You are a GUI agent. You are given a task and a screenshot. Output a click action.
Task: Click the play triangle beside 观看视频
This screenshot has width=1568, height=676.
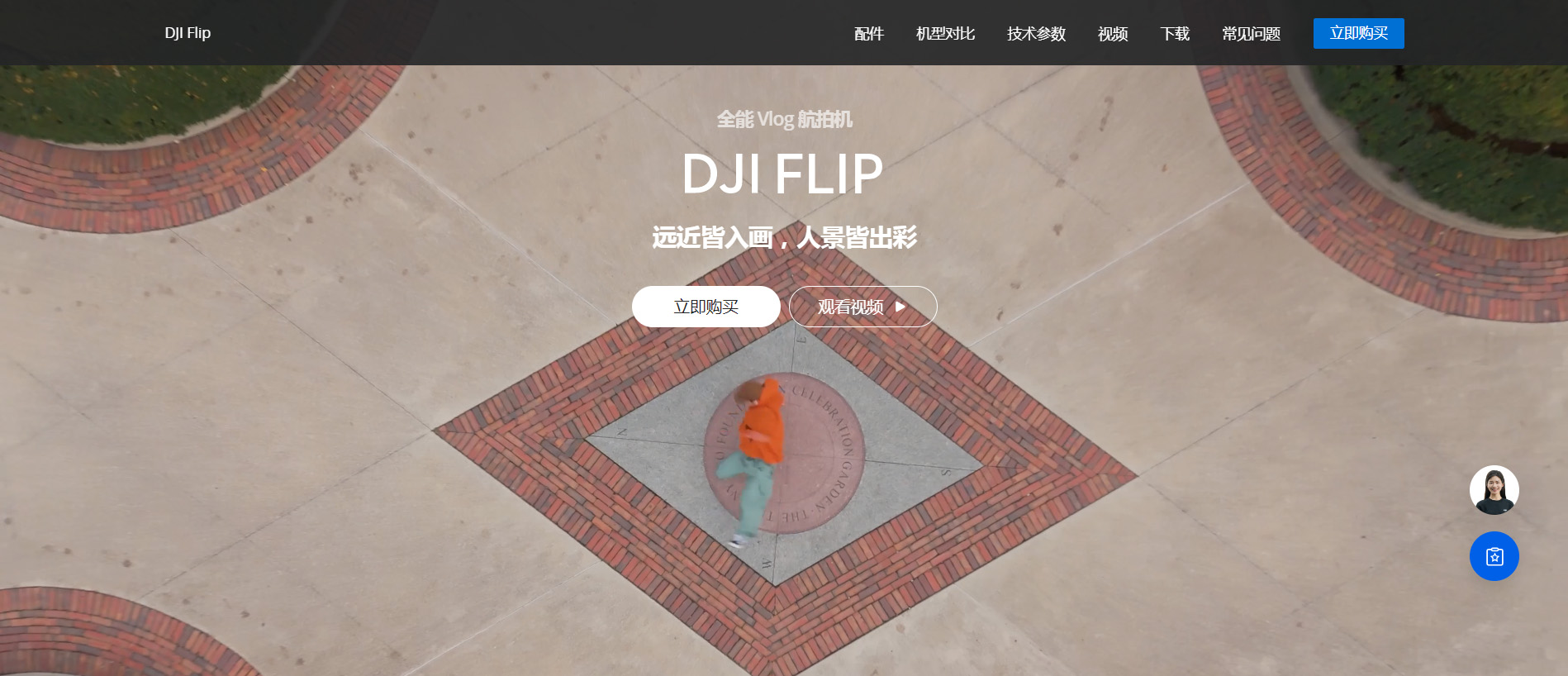(x=900, y=307)
